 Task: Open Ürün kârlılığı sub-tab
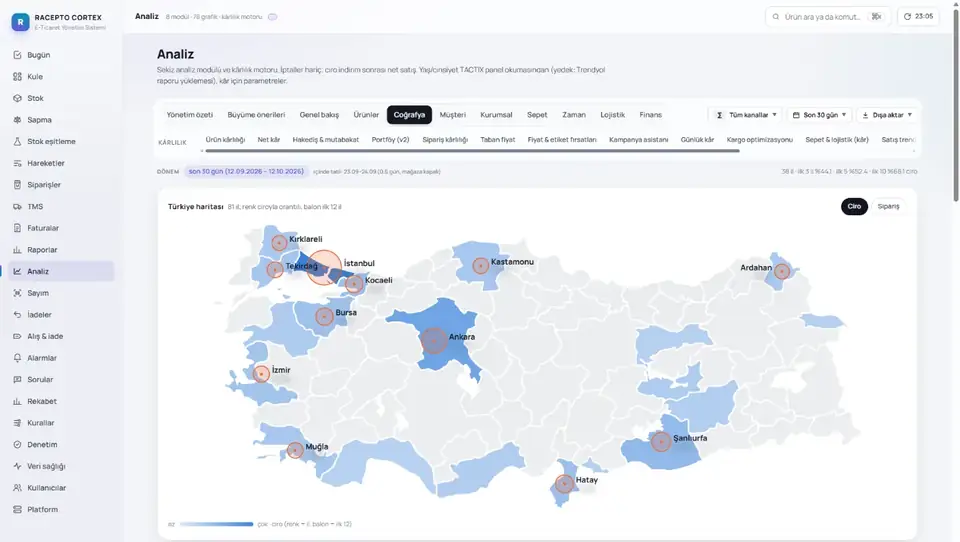coord(225,140)
